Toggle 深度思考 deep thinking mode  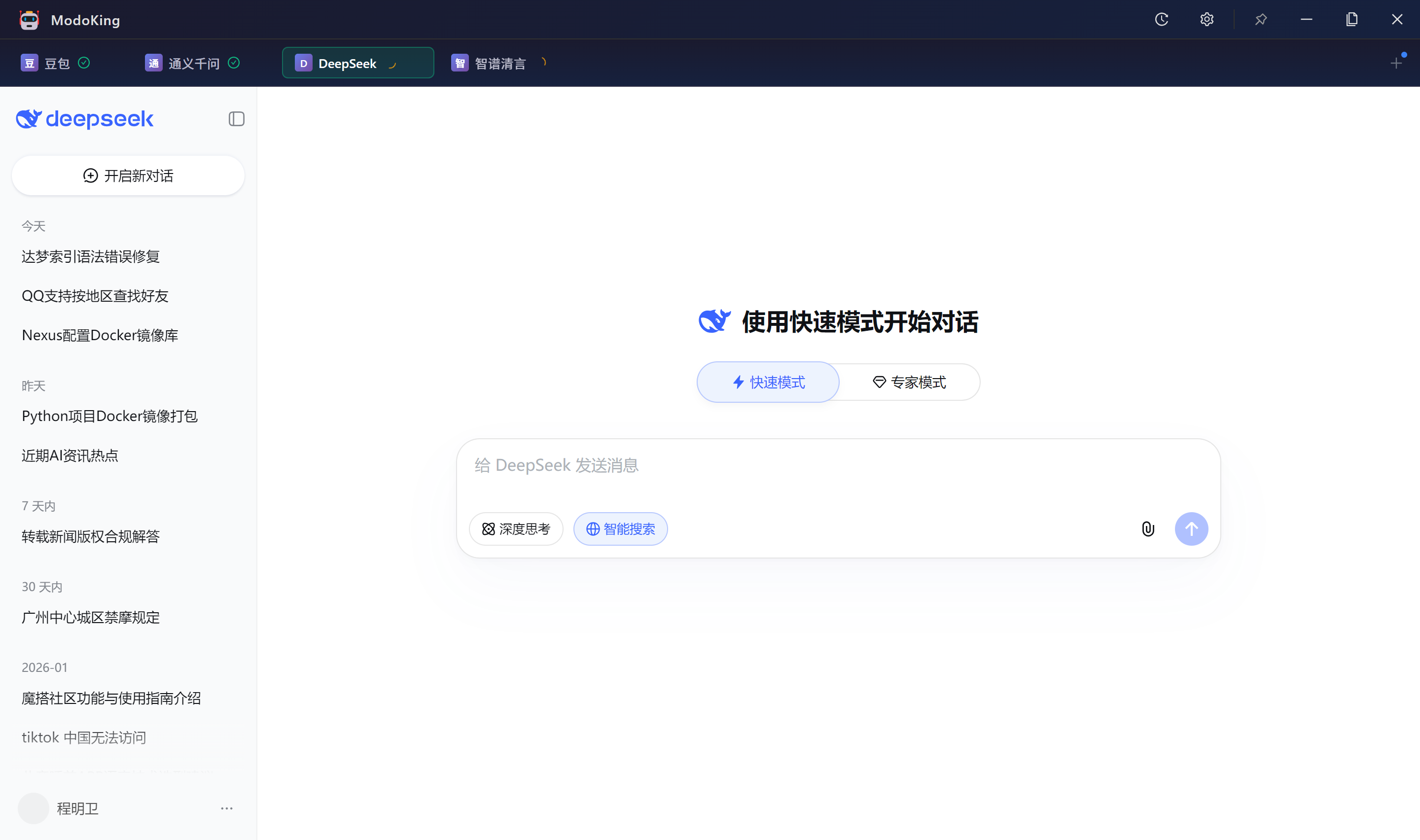(516, 528)
